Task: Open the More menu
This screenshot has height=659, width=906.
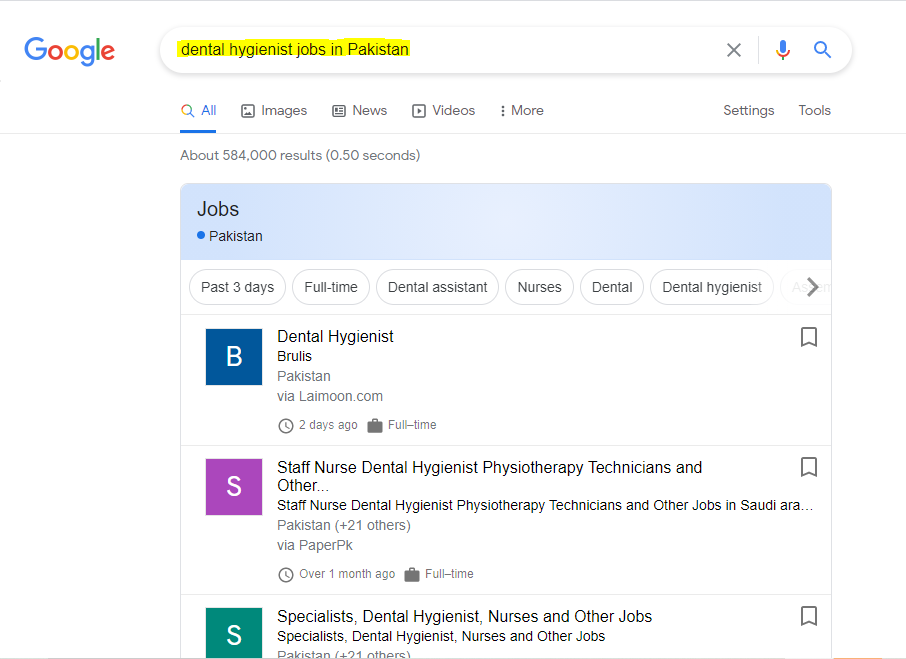Action: coord(522,110)
